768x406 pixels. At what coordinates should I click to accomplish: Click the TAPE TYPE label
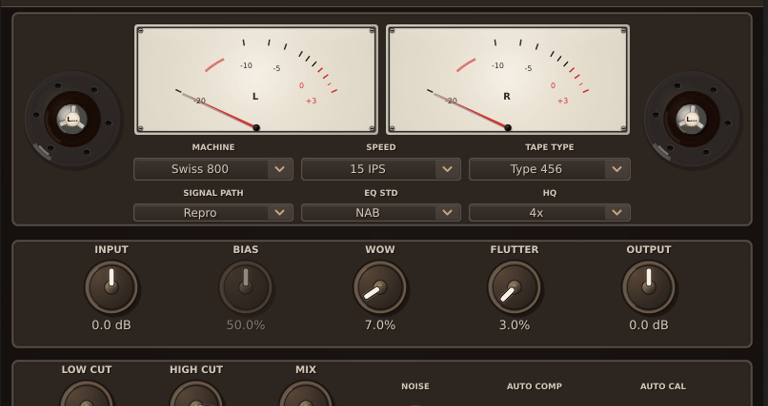click(550, 147)
